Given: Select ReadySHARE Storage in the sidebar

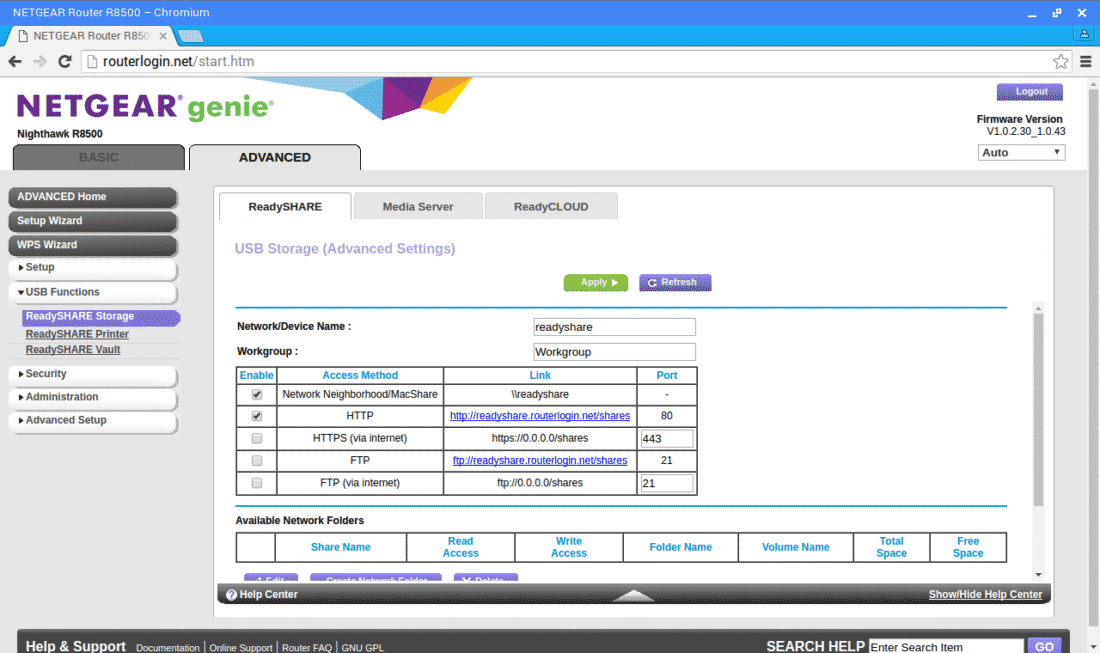Looking at the screenshot, I should pos(101,317).
